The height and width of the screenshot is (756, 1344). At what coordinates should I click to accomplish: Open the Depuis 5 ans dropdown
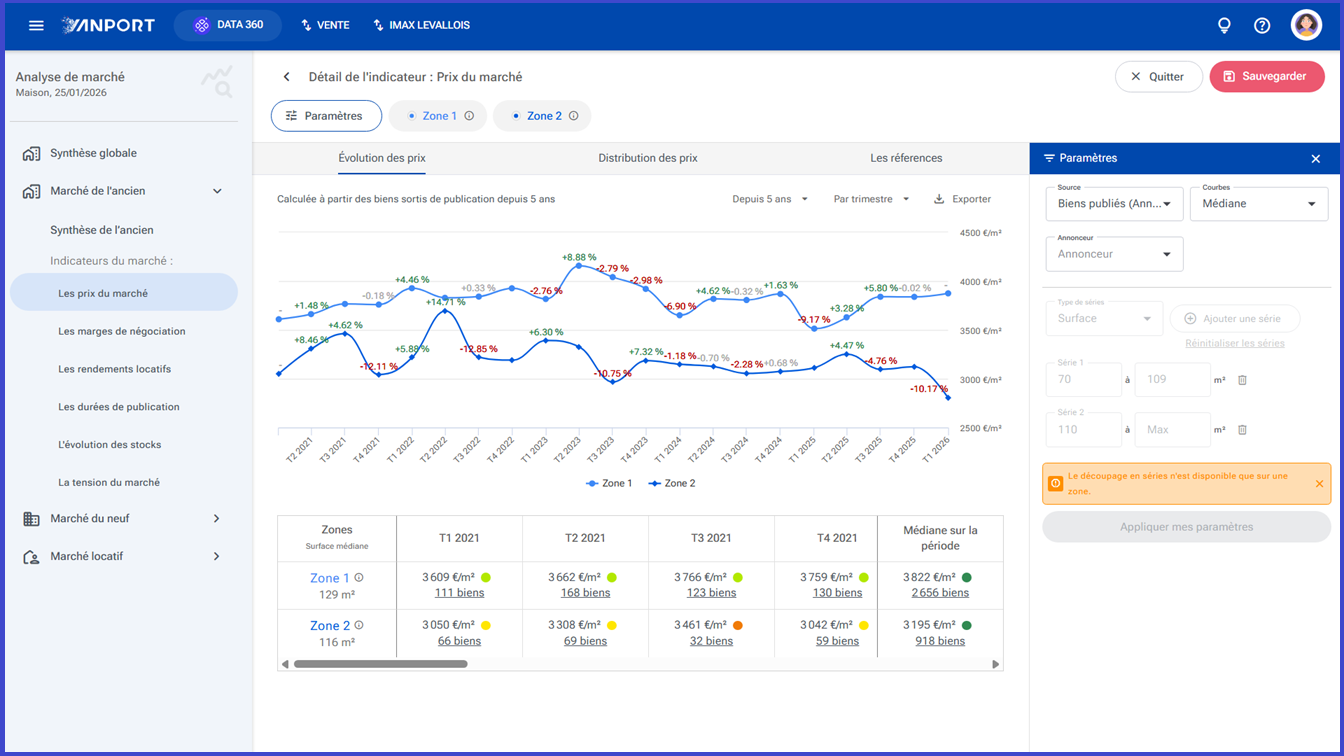(770, 199)
